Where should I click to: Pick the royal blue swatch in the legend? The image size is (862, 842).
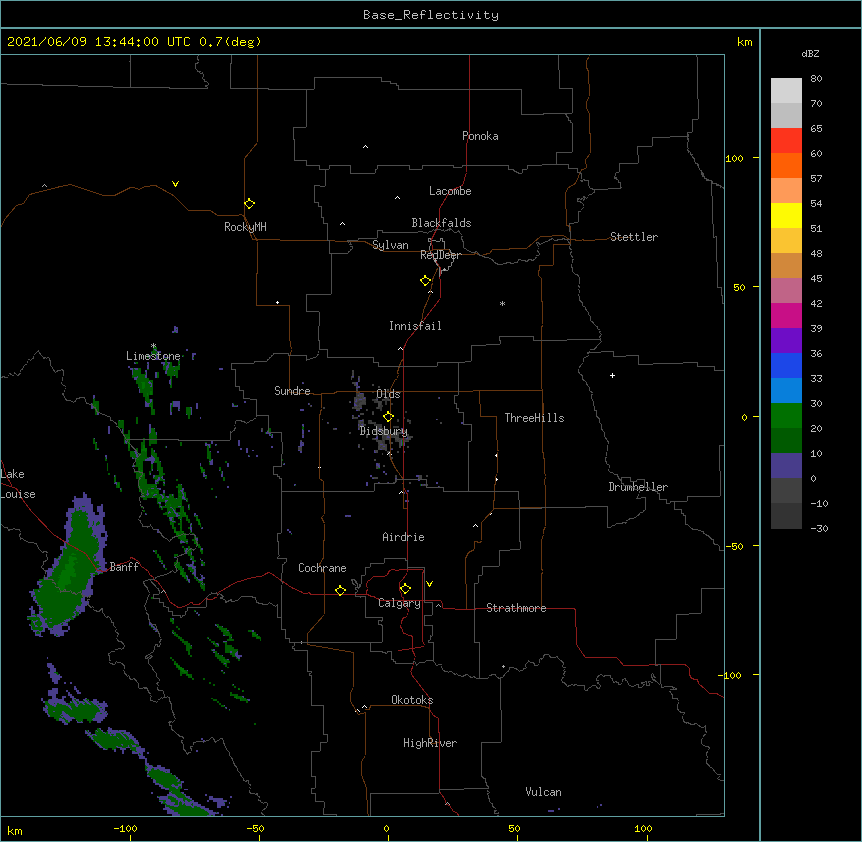point(786,365)
